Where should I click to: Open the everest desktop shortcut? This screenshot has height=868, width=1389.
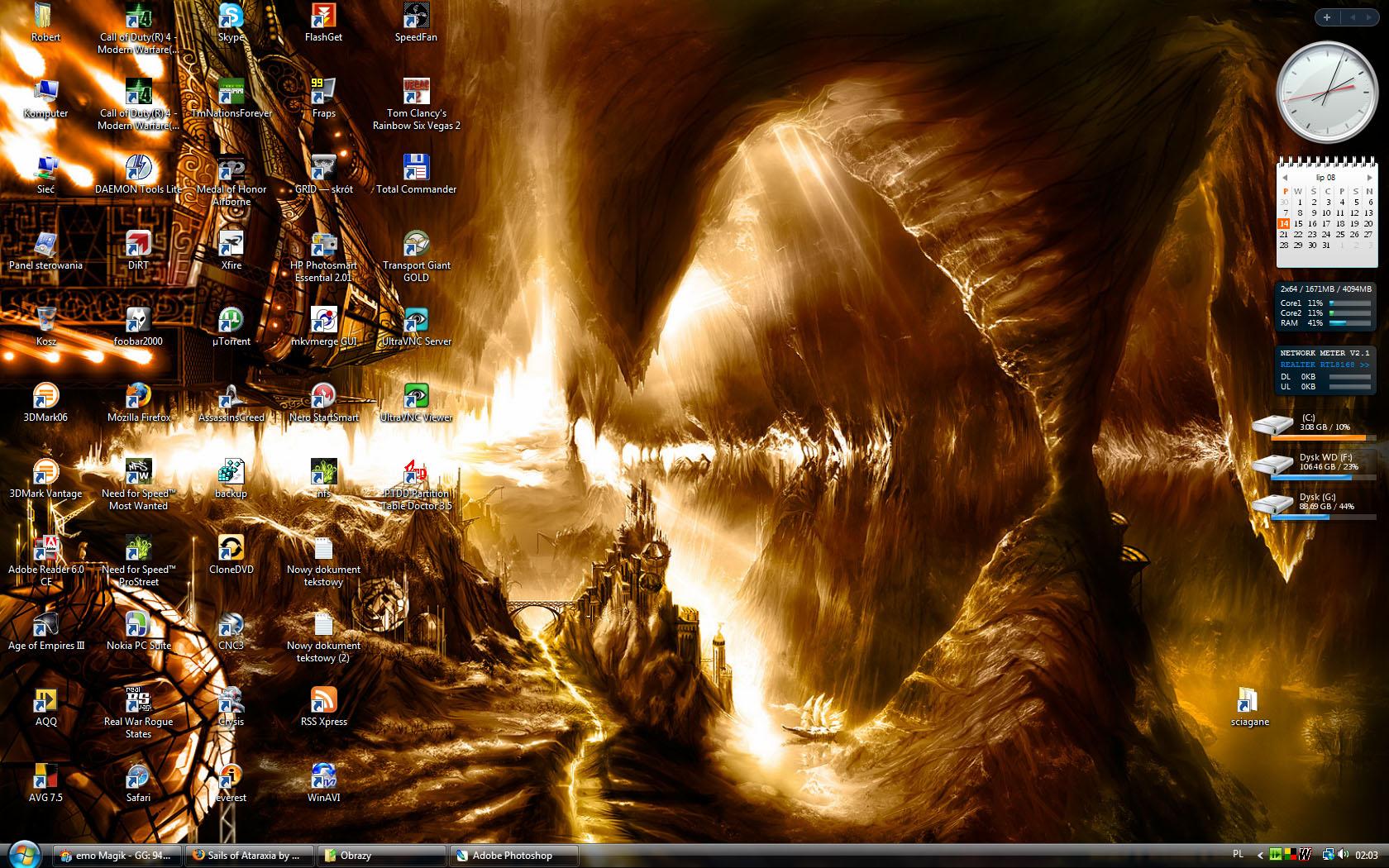(x=231, y=784)
